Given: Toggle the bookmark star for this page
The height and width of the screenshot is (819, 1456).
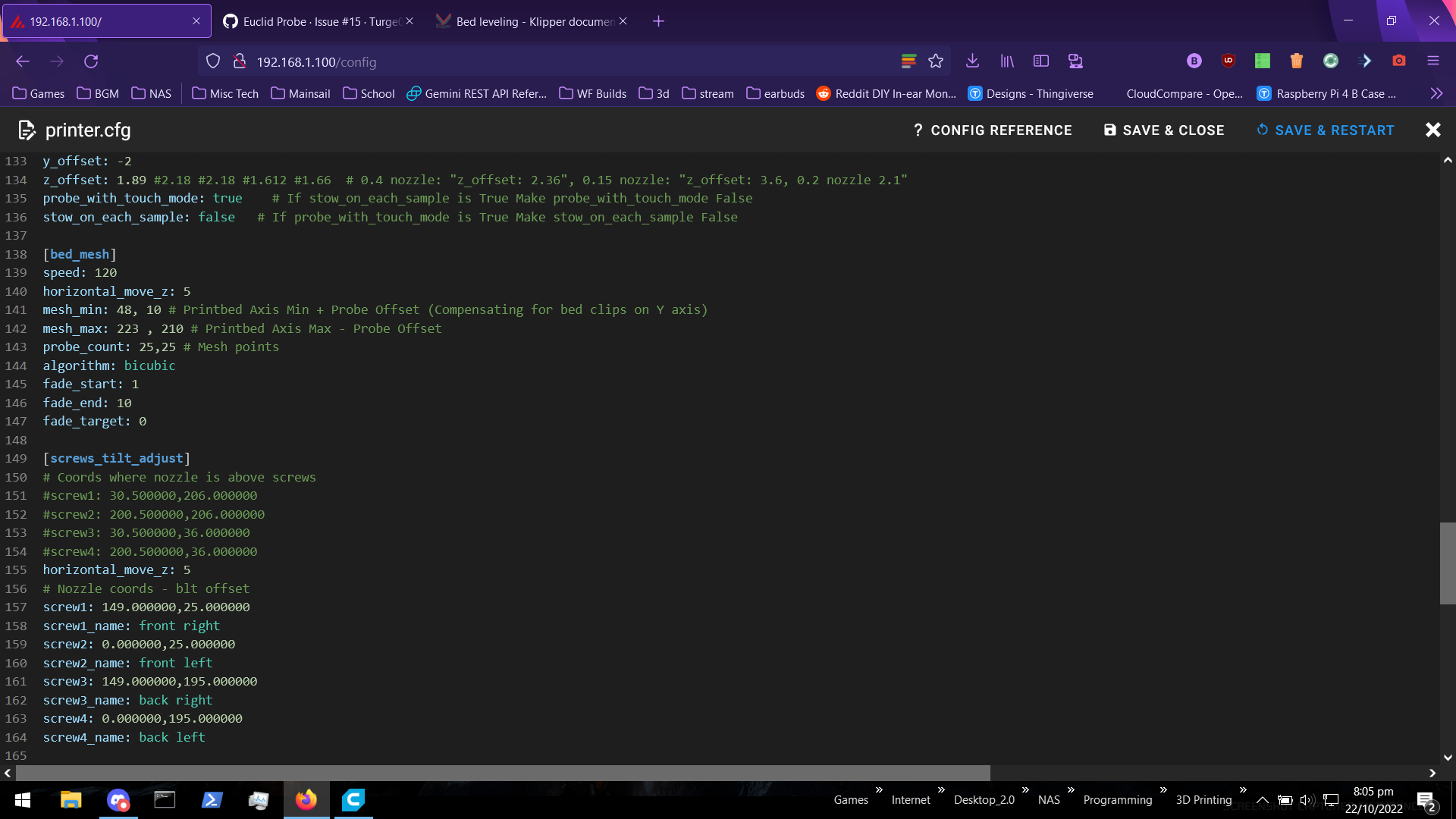Looking at the screenshot, I should pyautogui.click(x=937, y=61).
